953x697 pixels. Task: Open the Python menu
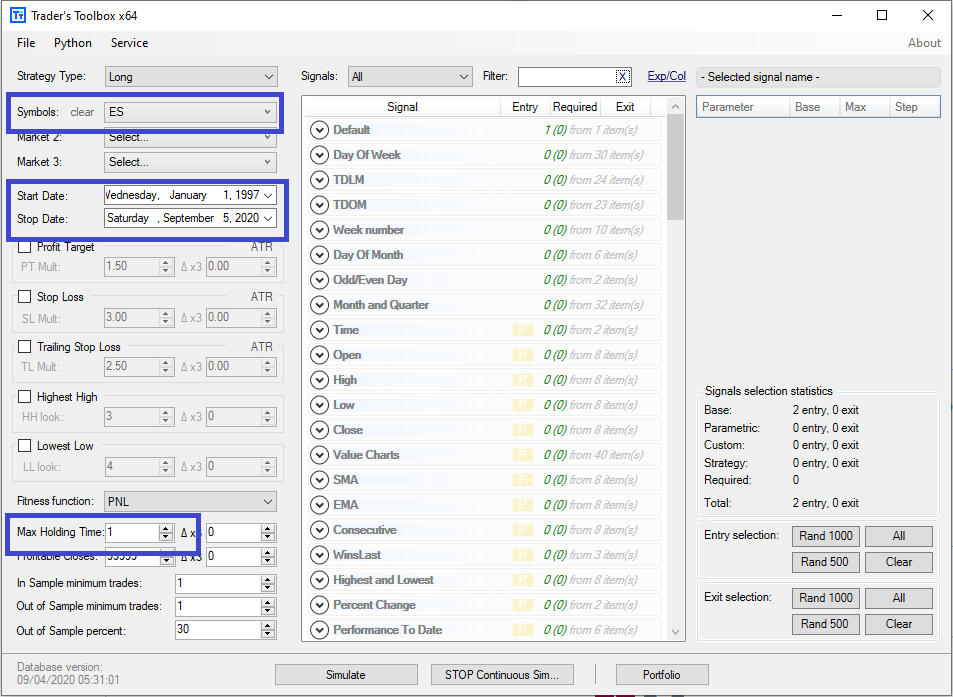point(72,43)
